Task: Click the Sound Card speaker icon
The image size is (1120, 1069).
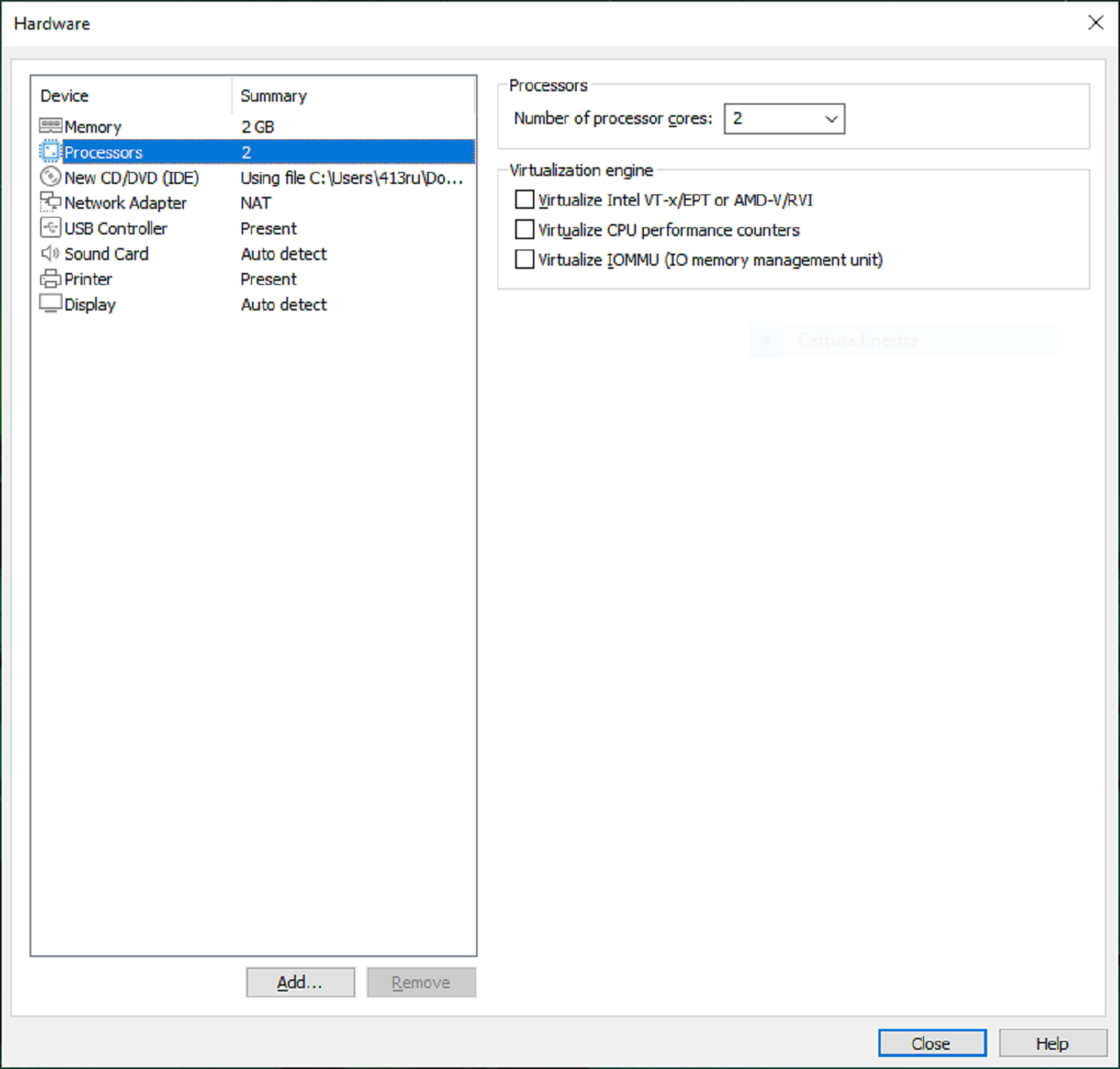Action: click(x=50, y=254)
